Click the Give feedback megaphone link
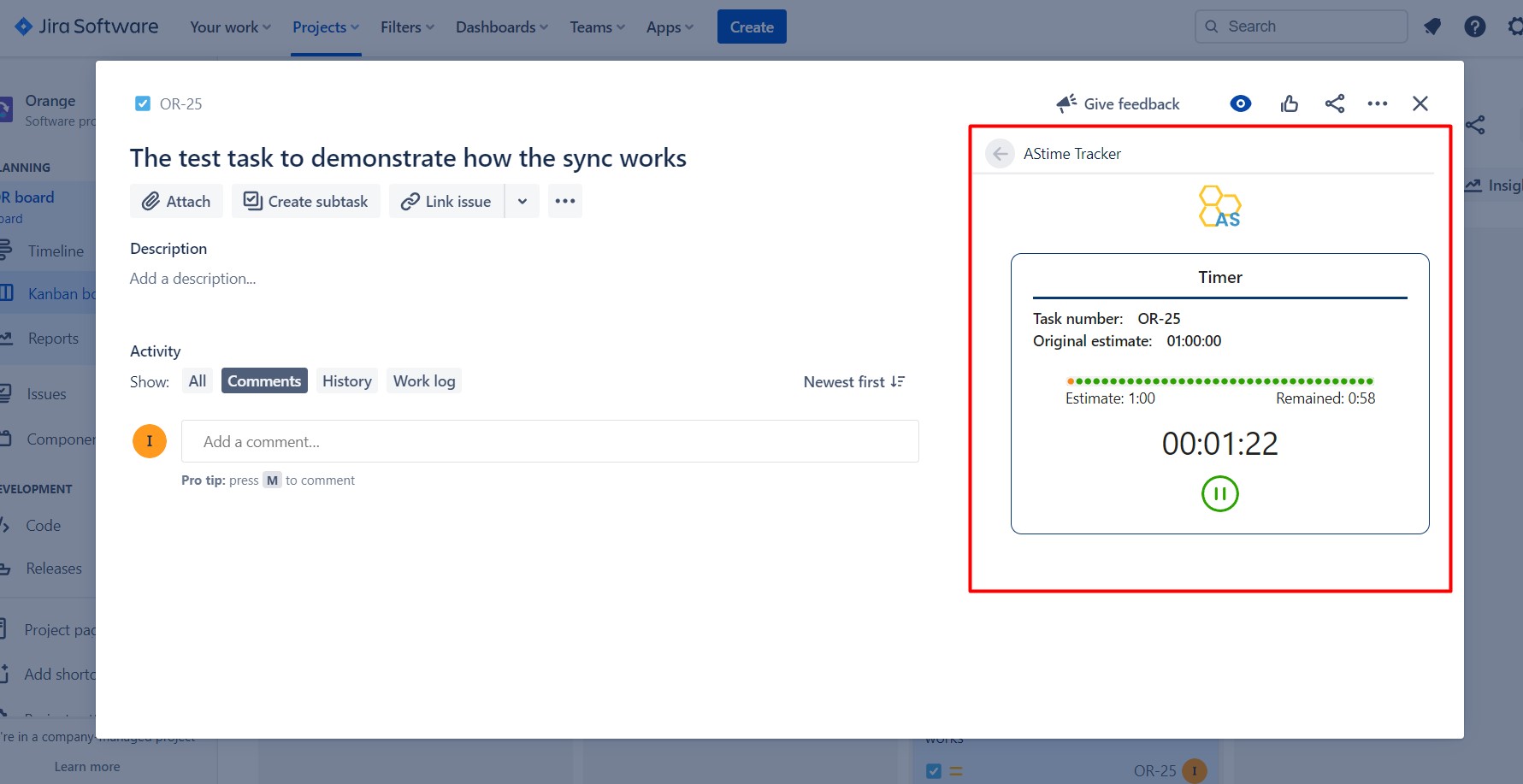This screenshot has width=1523, height=784. 1118,103
